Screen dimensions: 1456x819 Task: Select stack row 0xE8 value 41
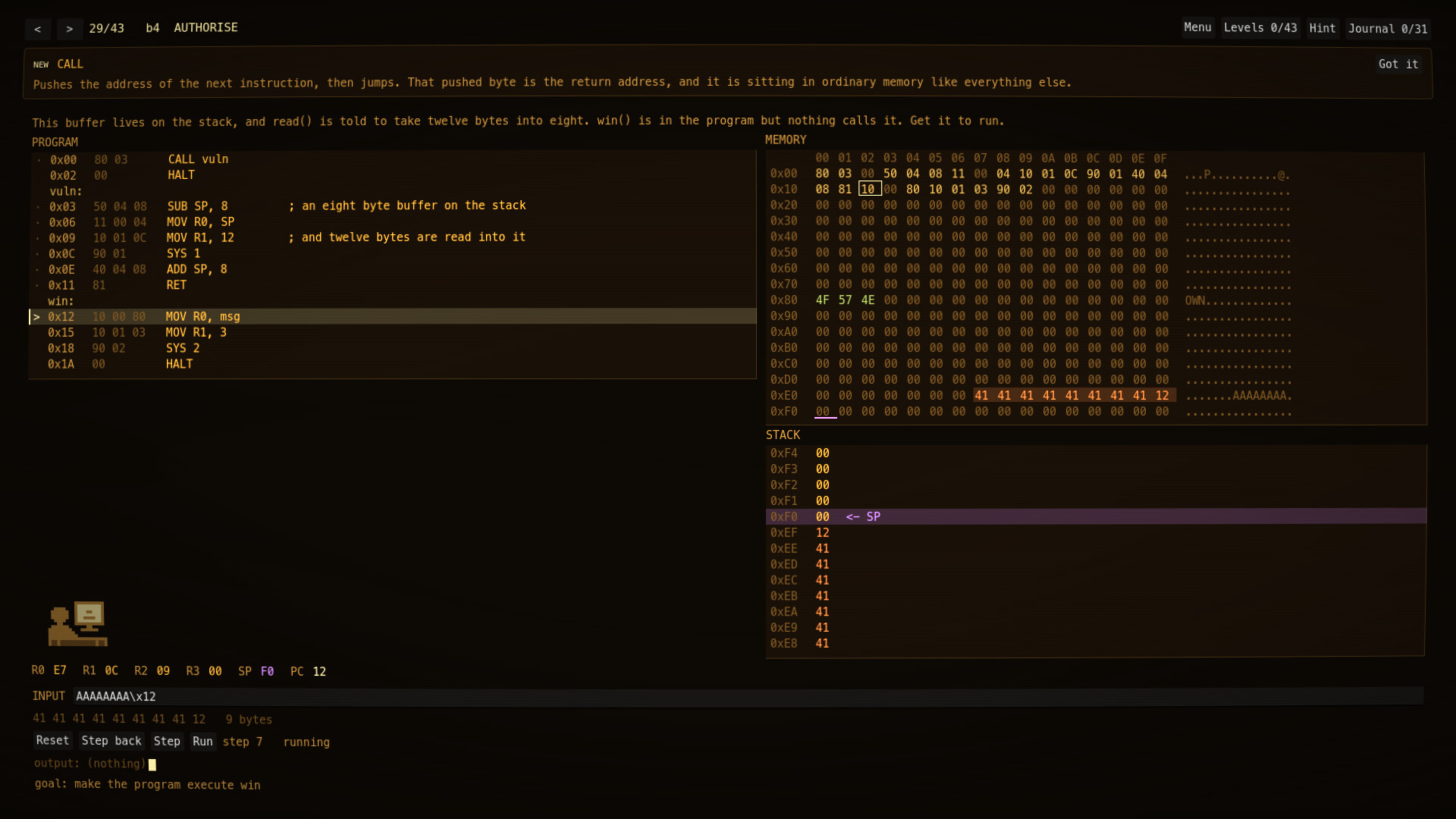[1096, 643]
